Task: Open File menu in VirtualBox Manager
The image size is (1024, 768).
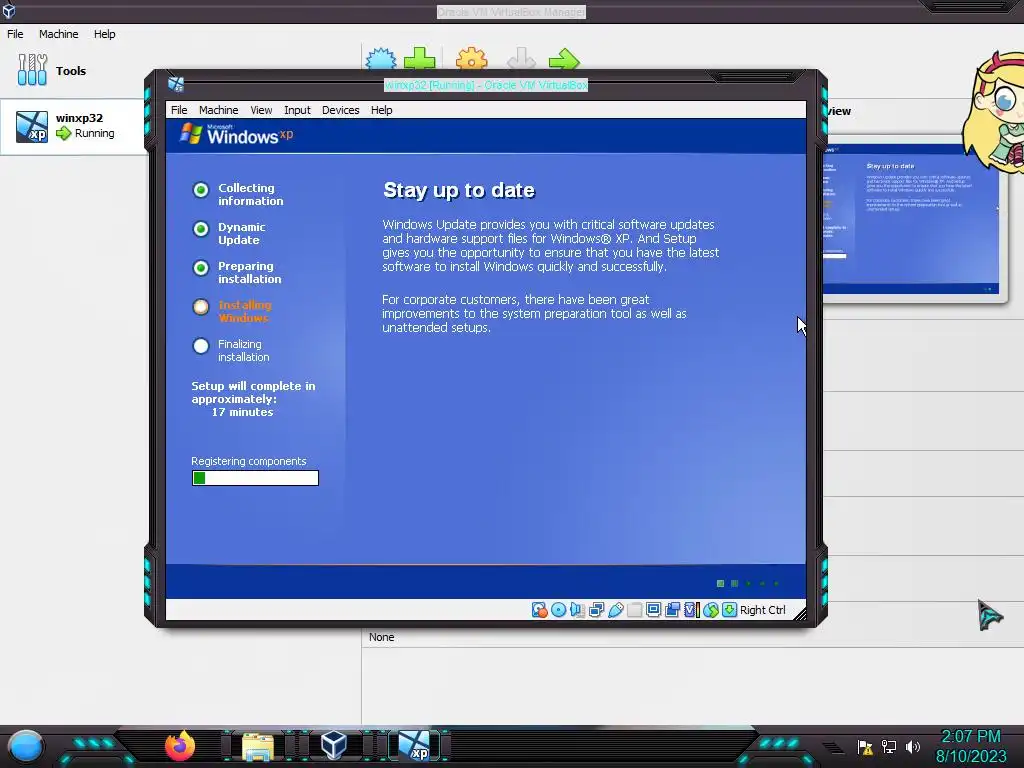Action: [15, 34]
